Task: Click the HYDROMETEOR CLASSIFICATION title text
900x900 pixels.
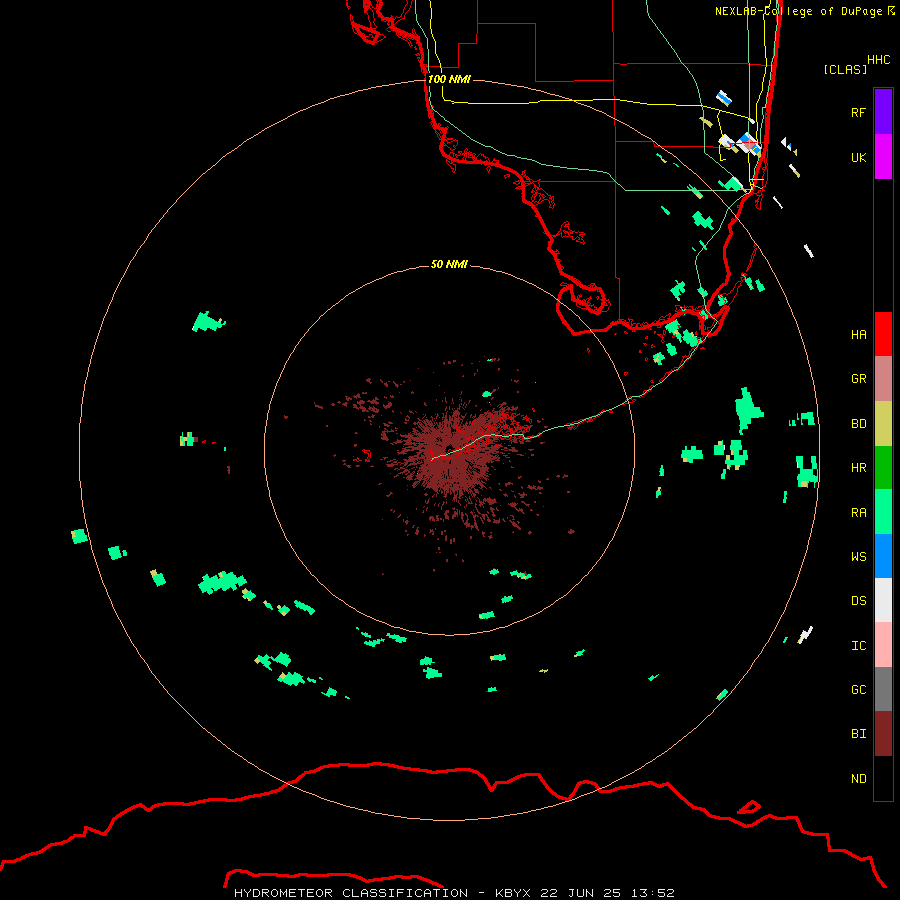Action: coord(351,893)
